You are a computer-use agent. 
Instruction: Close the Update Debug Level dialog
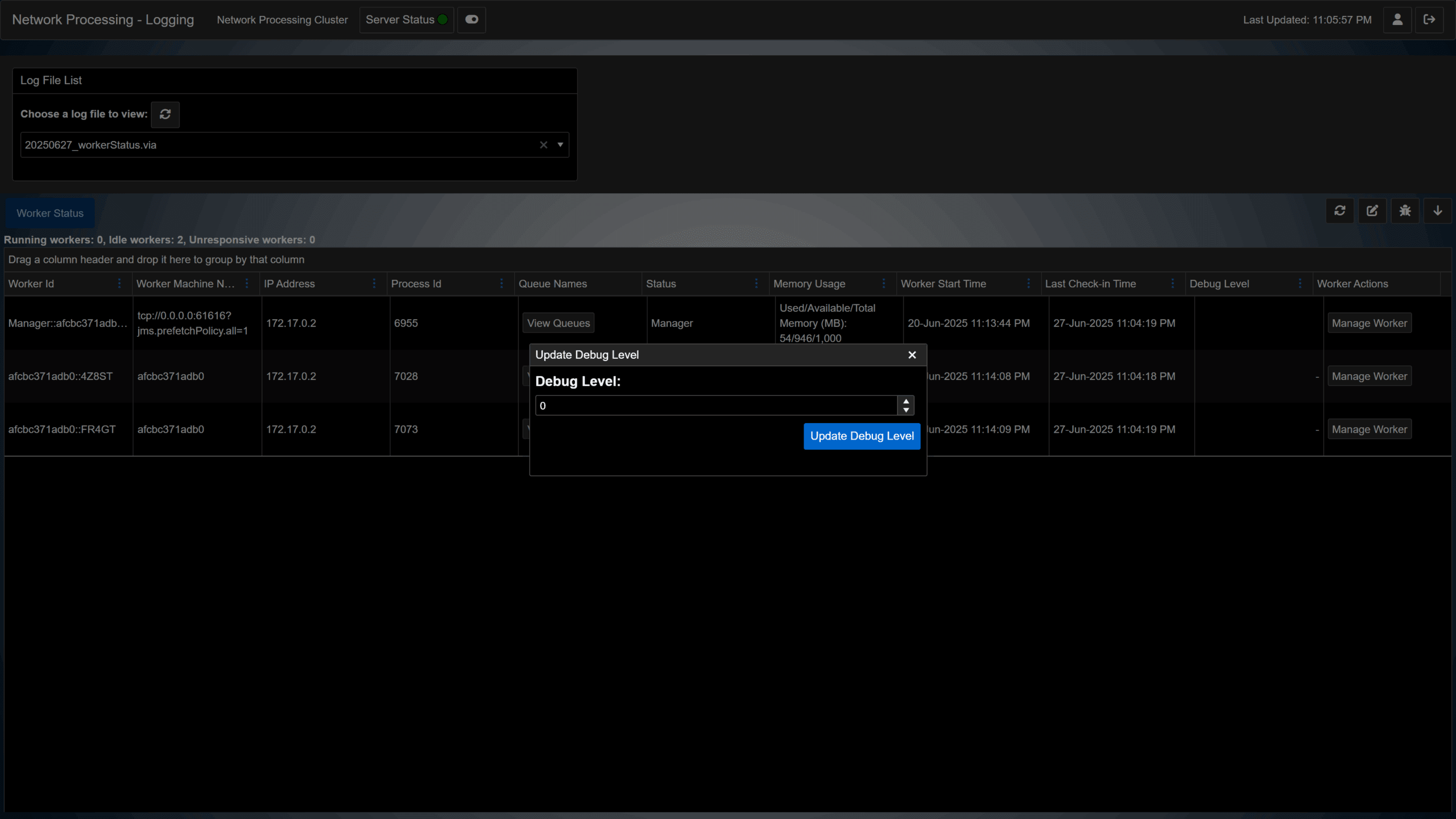[x=912, y=355]
